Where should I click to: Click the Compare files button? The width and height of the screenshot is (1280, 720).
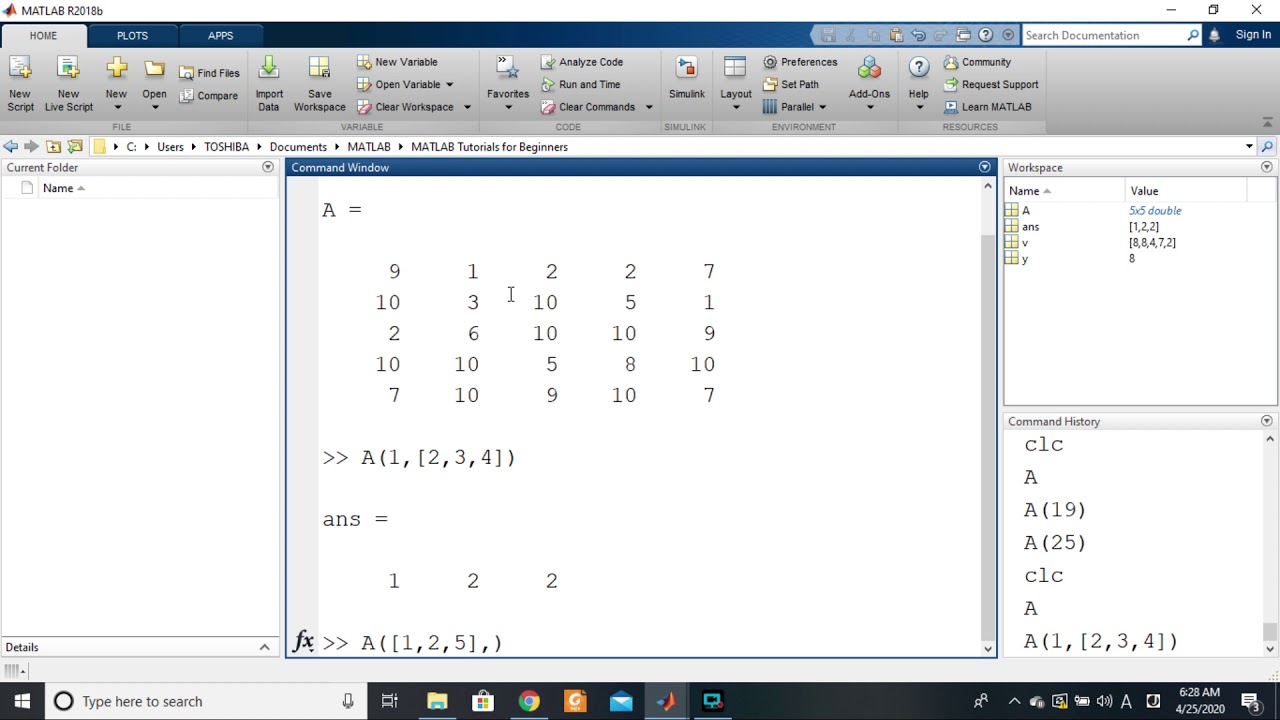(210, 96)
